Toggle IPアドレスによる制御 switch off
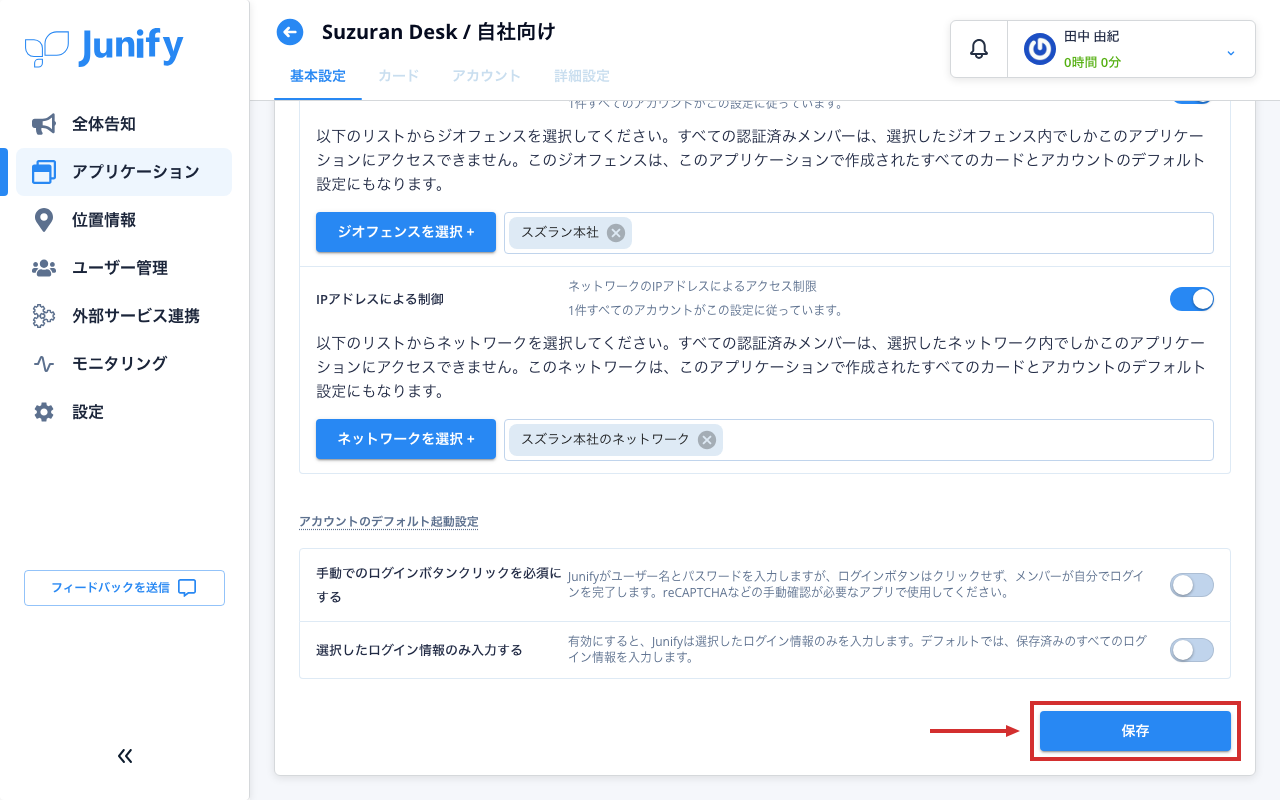The width and height of the screenshot is (1280, 800). 1192,299
